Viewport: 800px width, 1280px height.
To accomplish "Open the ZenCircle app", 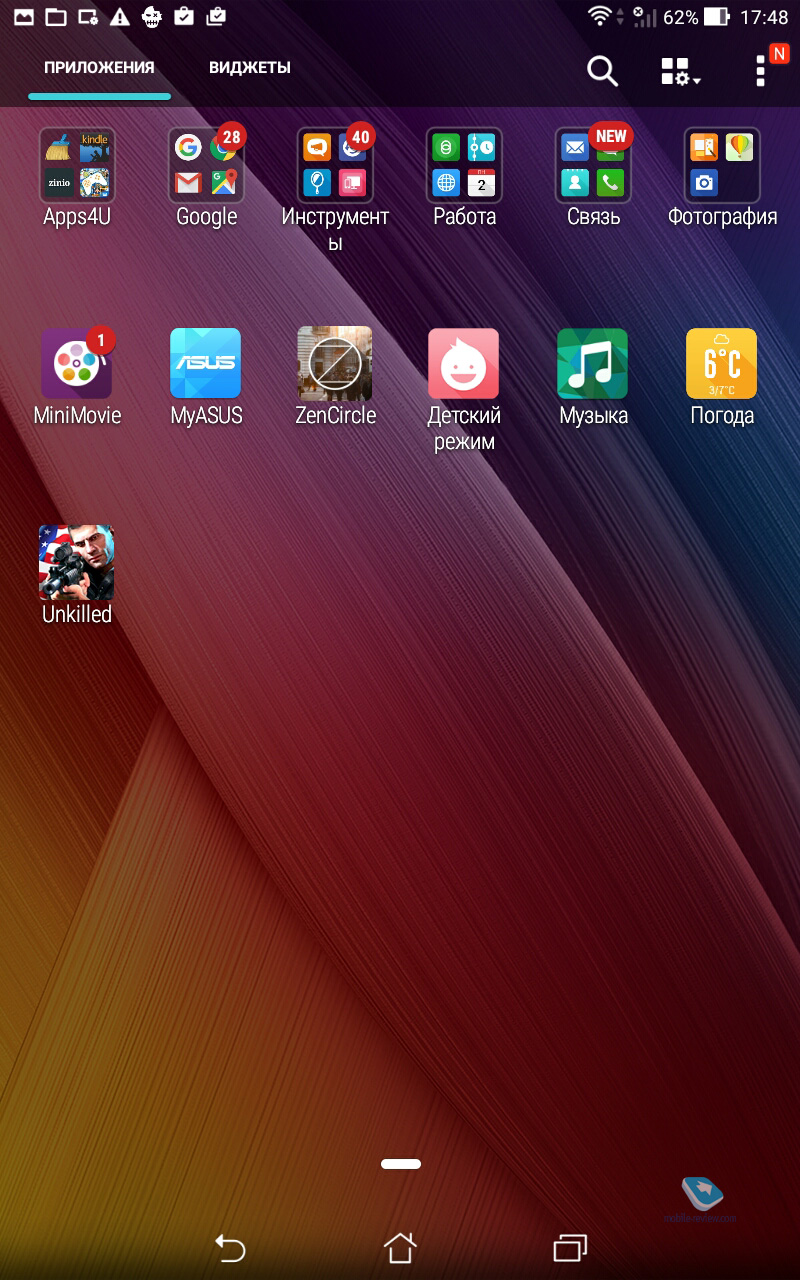I will pos(335,365).
